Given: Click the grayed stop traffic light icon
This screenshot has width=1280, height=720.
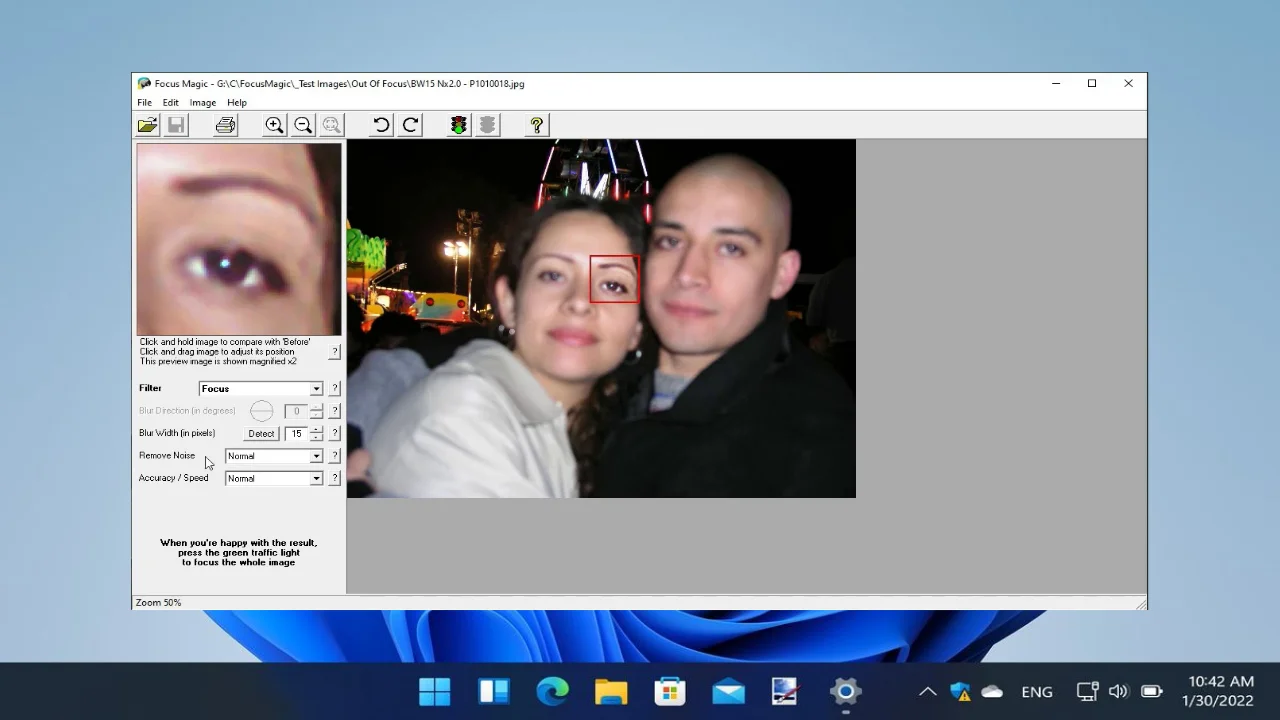Looking at the screenshot, I should tap(487, 125).
